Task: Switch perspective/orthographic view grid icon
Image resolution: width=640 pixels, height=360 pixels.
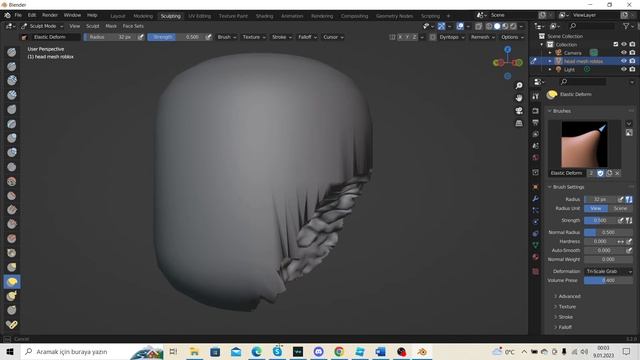Action: pyautogui.click(x=519, y=123)
